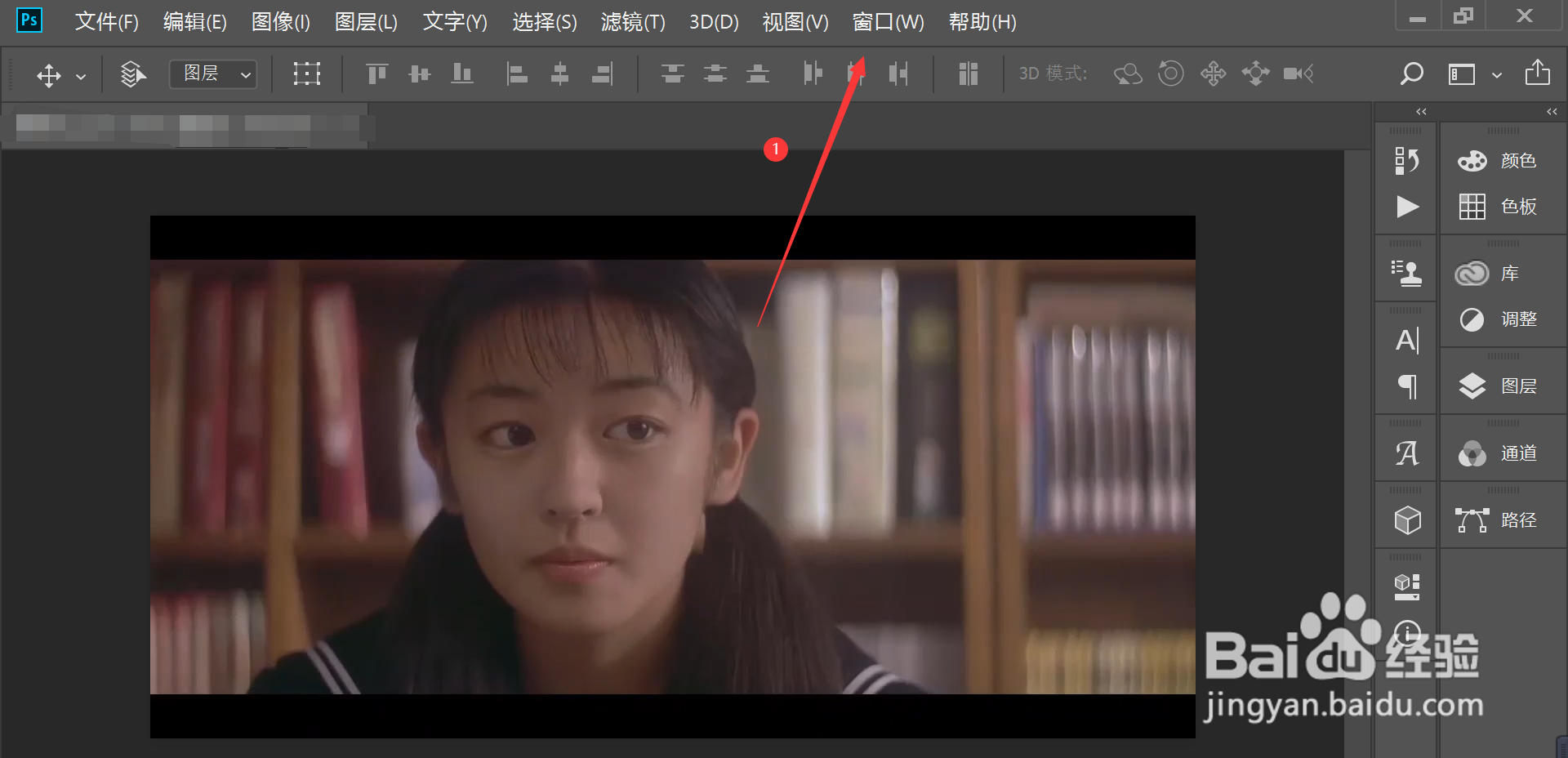Image resolution: width=1568 pixels, height=758 pixels.
Task: Collapse the narrow icon panel column arrows
Action: 1421,112
